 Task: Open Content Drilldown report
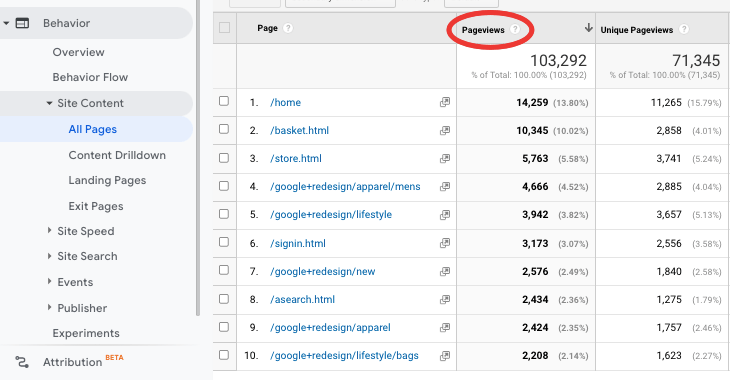[117, 155]
